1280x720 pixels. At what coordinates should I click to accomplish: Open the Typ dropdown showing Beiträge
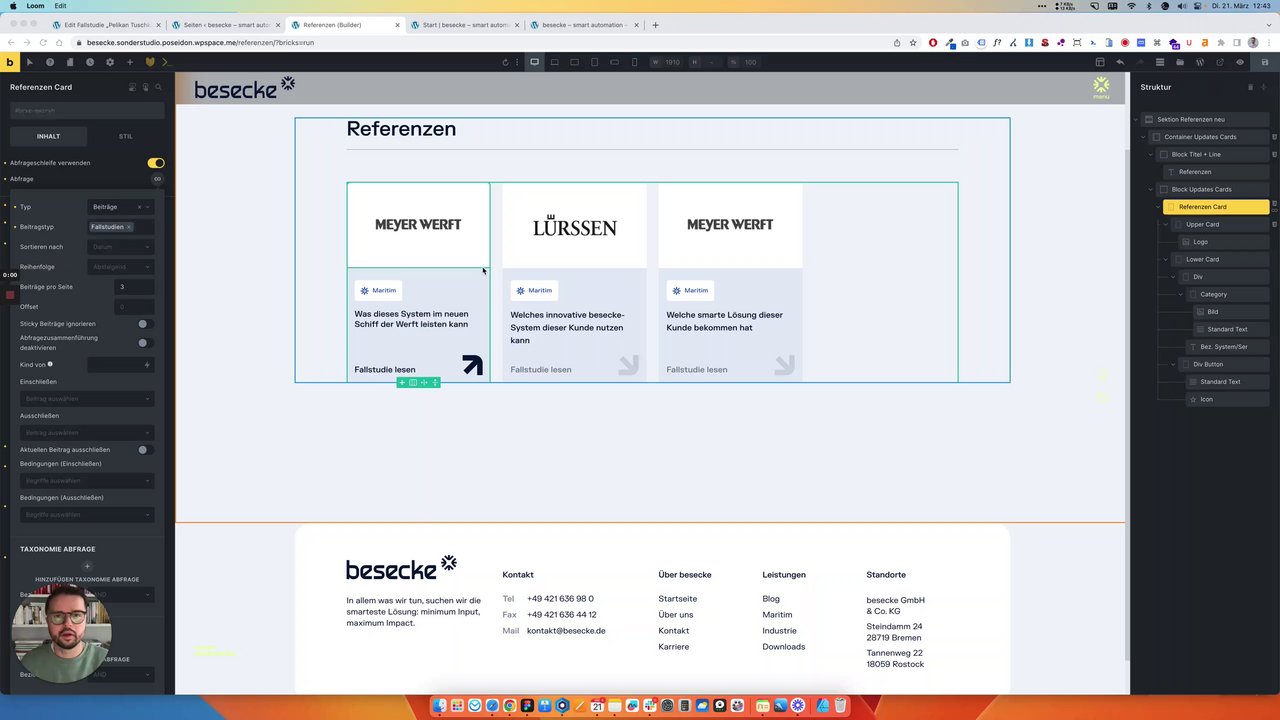click(x=121, y=207)
